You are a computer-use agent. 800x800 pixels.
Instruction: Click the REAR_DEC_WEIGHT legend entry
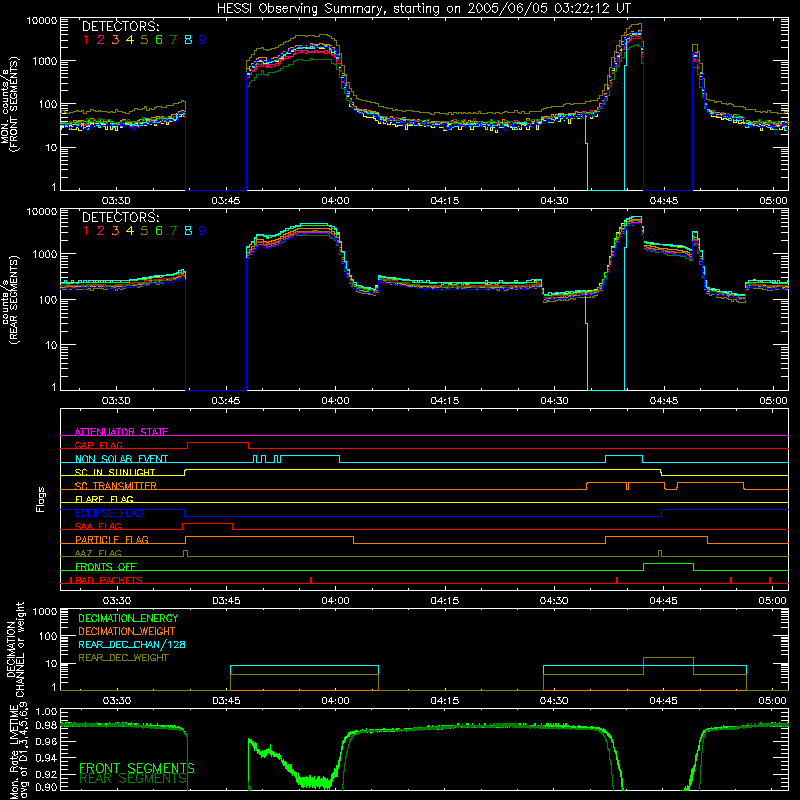(x=123, y=658)
